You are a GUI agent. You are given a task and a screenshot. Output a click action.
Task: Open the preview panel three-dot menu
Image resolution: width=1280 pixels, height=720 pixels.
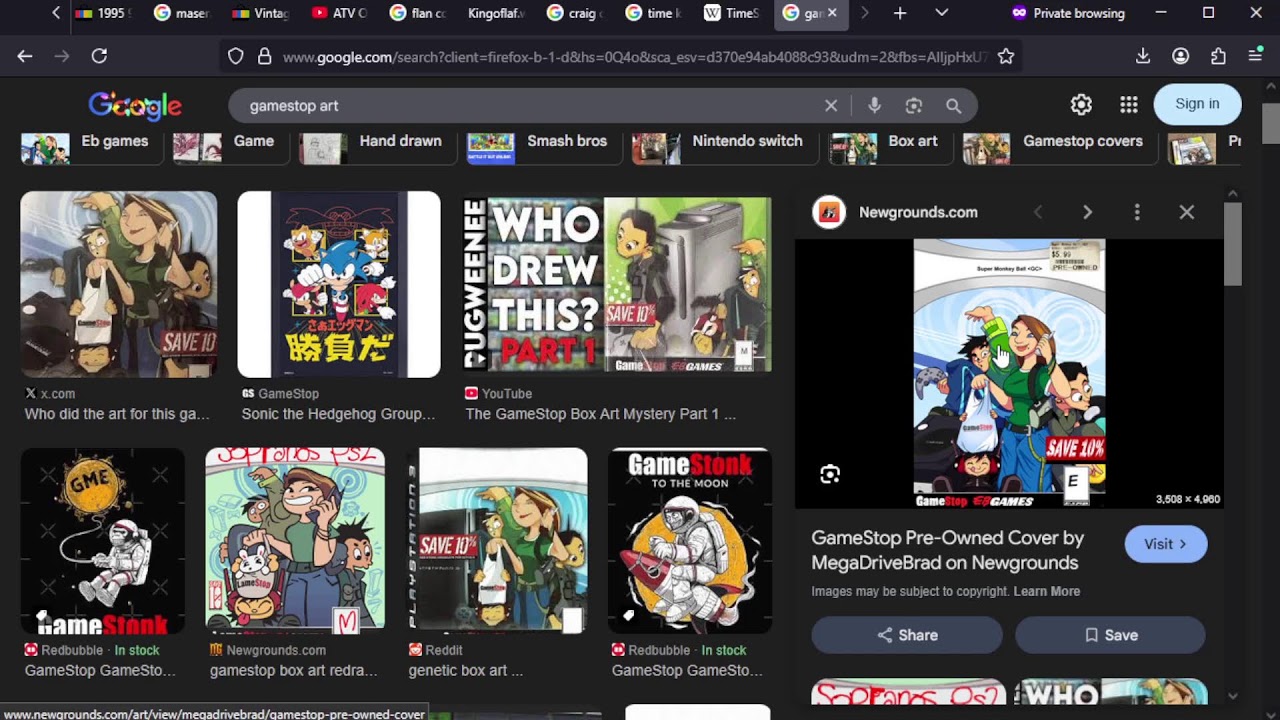click(x=1137, y=212)
